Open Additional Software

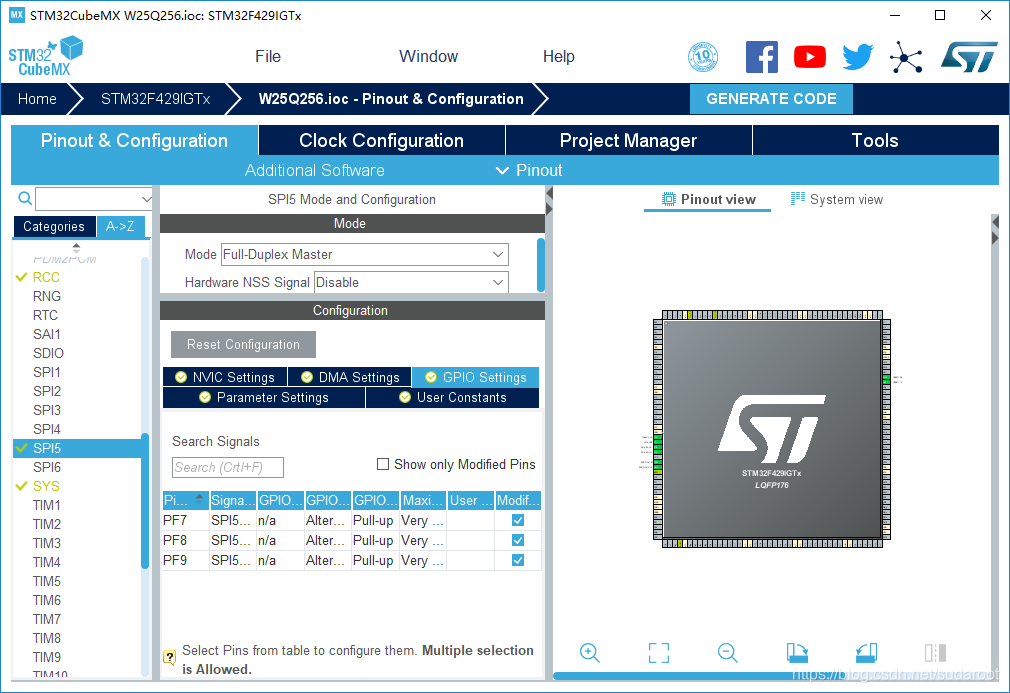pos(314,171)
